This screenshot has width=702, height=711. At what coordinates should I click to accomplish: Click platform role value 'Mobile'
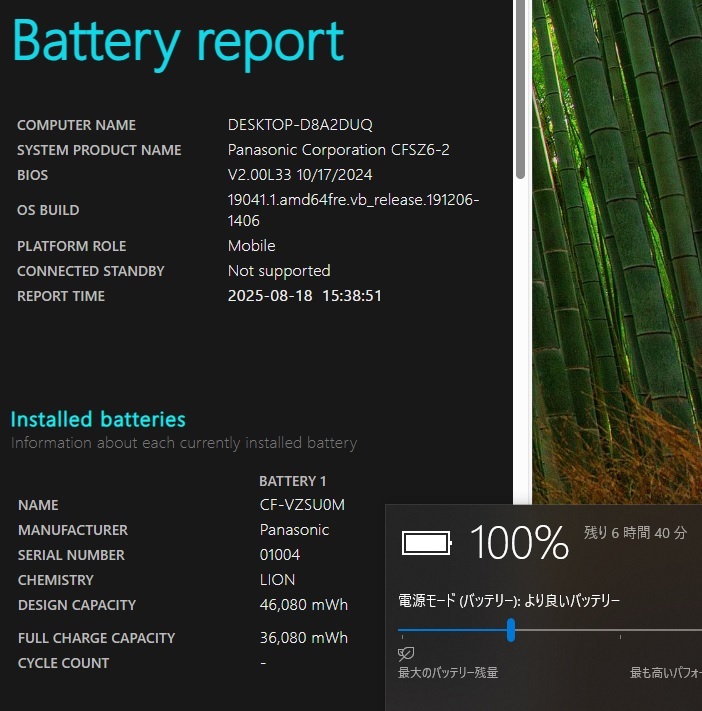pyautogui.click(x=251, y=246)
